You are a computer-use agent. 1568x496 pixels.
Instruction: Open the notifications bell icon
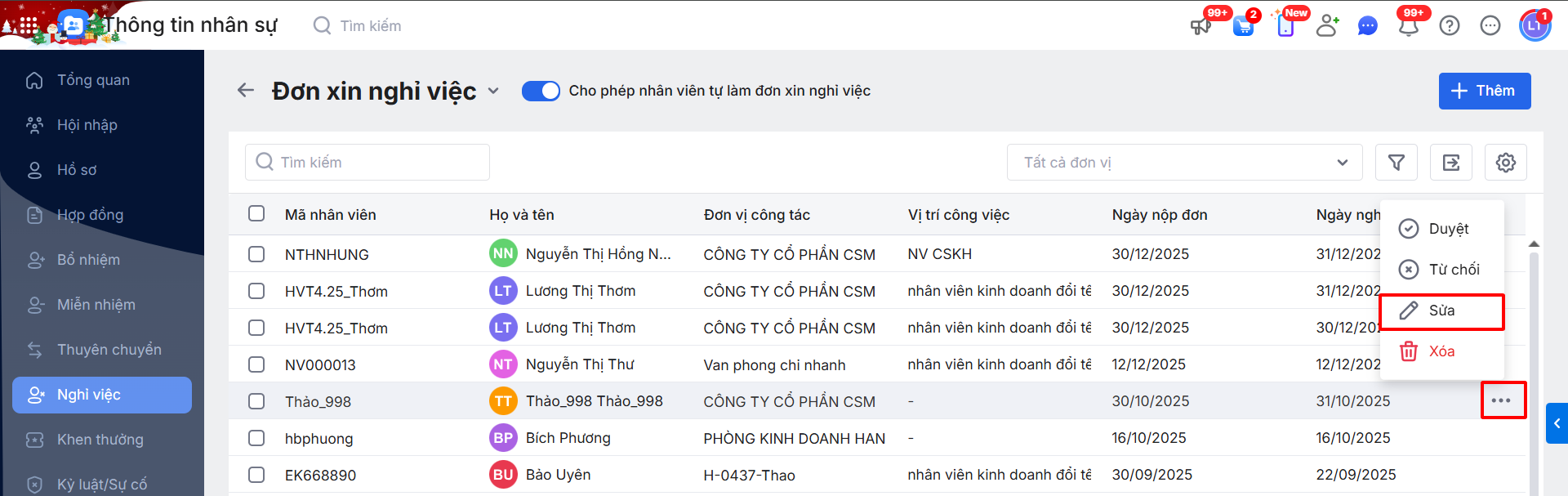point(1408,26)
